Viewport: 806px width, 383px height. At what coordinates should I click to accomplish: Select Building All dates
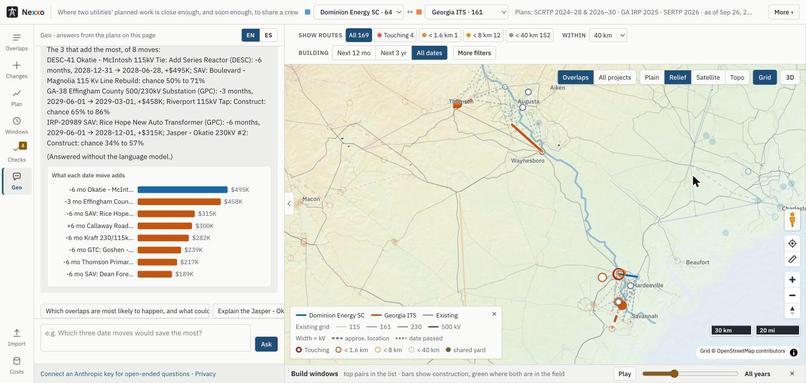tap(429, 53)
